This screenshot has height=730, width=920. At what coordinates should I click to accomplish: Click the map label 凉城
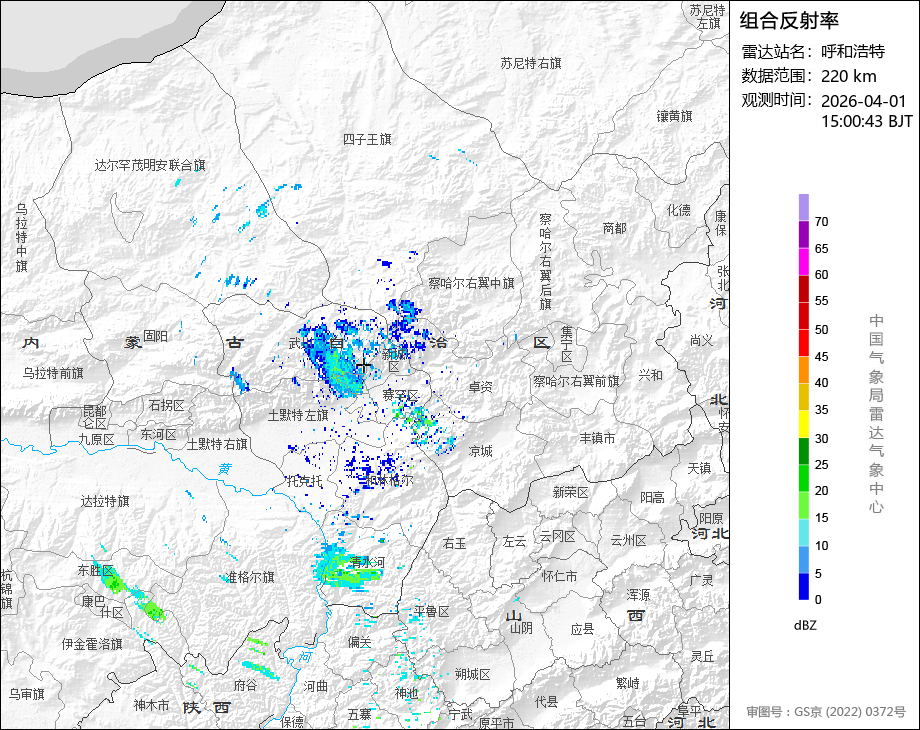point(481,451)
